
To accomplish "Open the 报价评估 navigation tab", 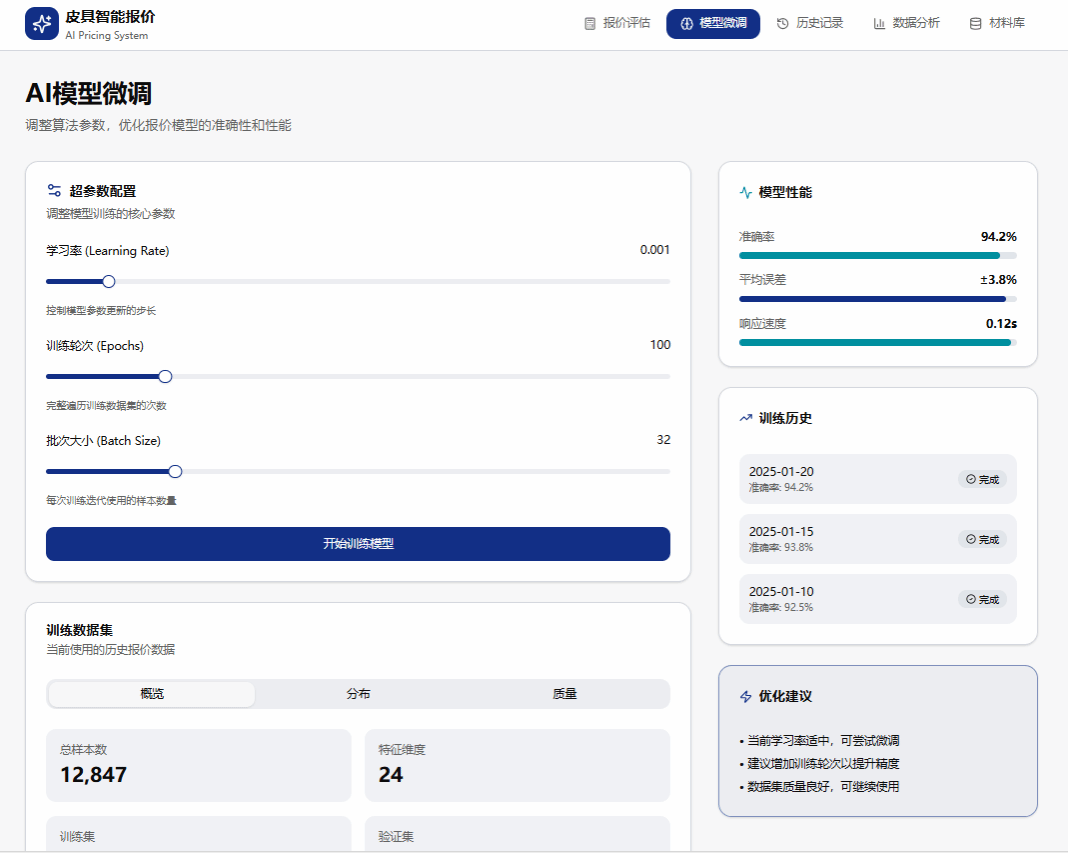I will (617, 23).
